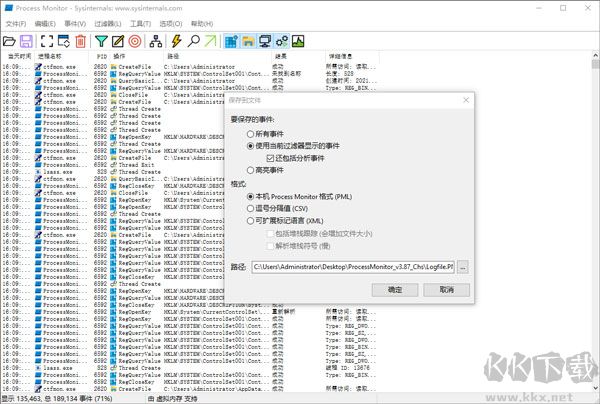Clear the display with the trash icon
The image size is (600, 404).
coord(80,41)
